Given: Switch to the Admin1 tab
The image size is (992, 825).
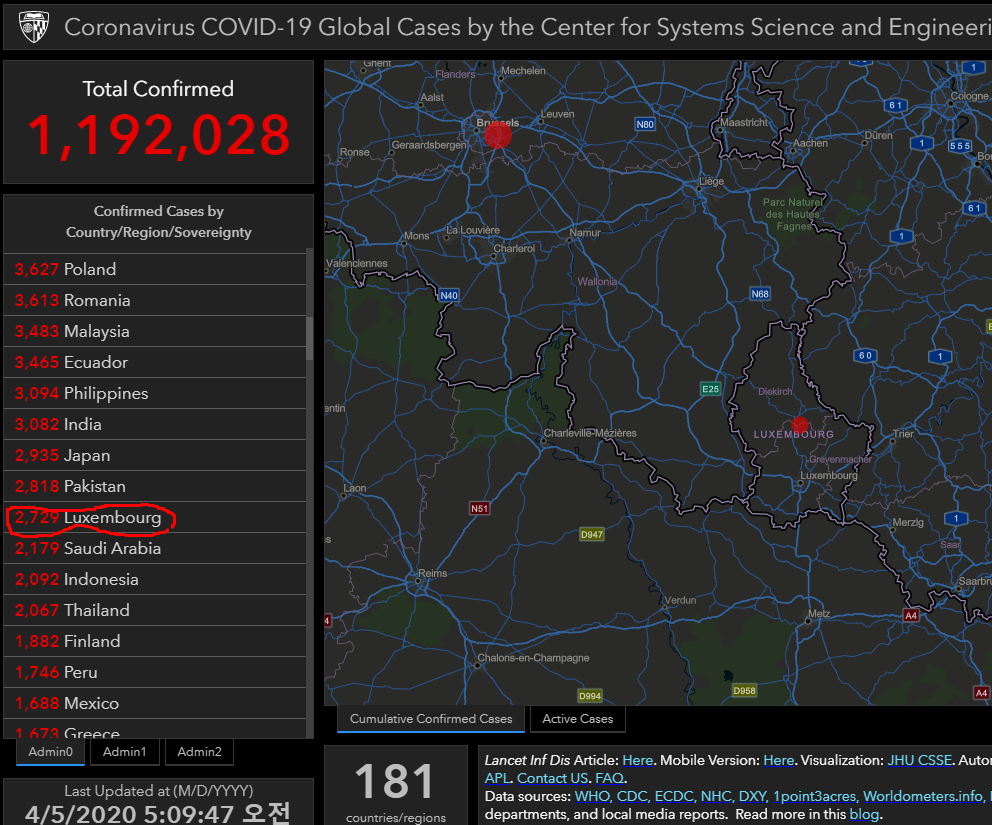Looking at the screenshot, I should [125, 752].
